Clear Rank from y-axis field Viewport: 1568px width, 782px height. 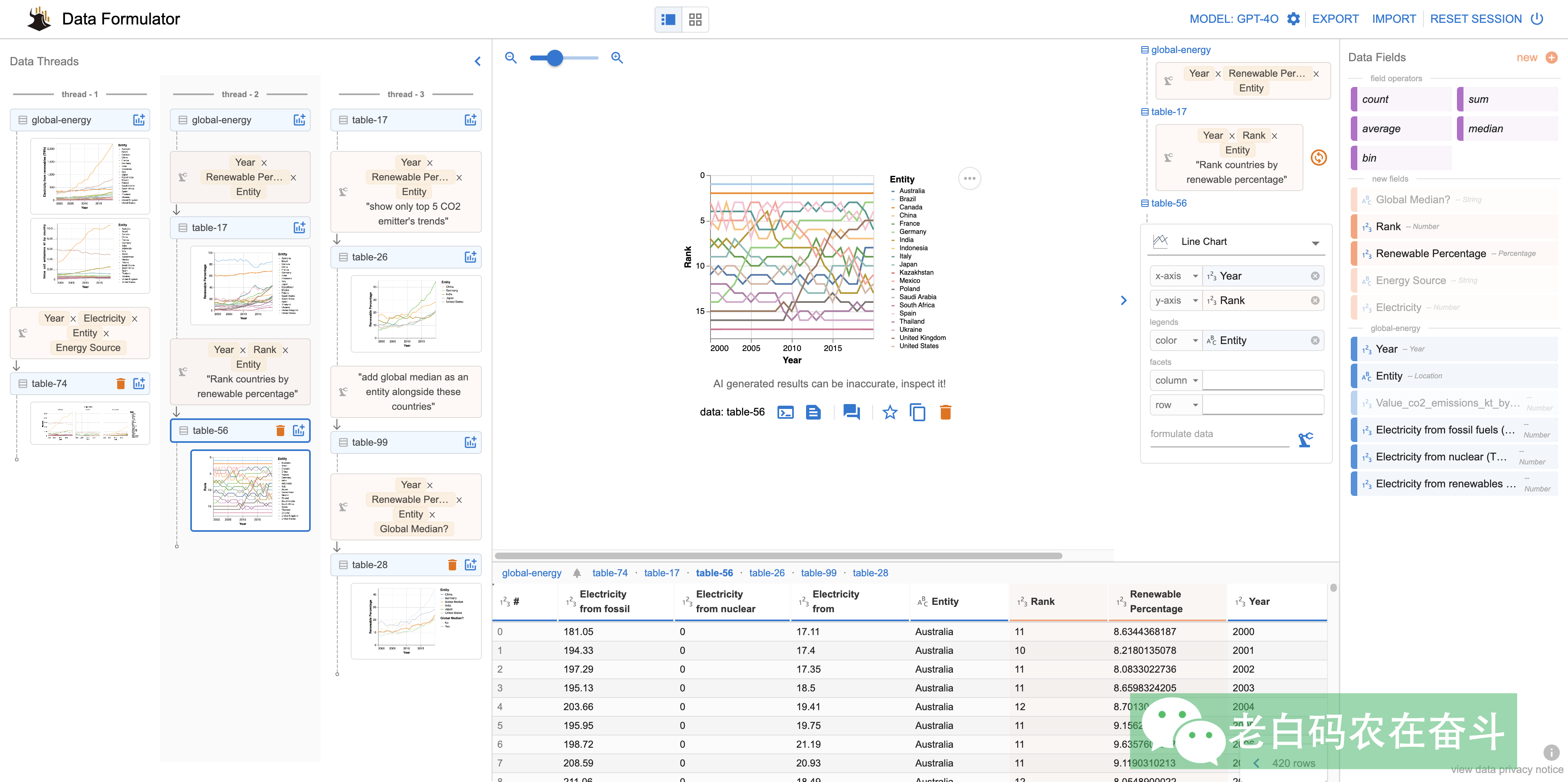[1315, 301]
